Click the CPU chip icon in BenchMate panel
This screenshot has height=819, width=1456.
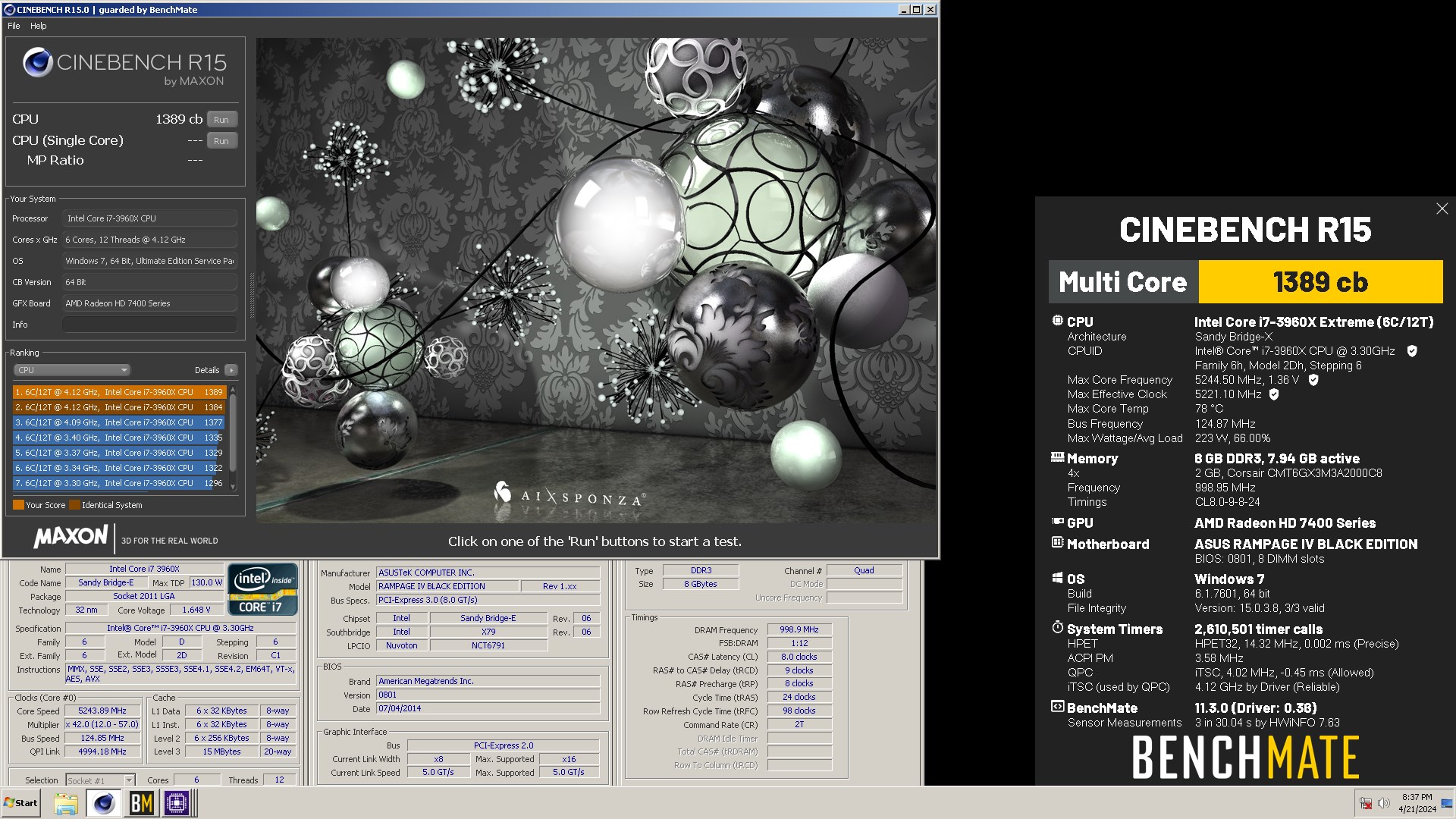1057,321
